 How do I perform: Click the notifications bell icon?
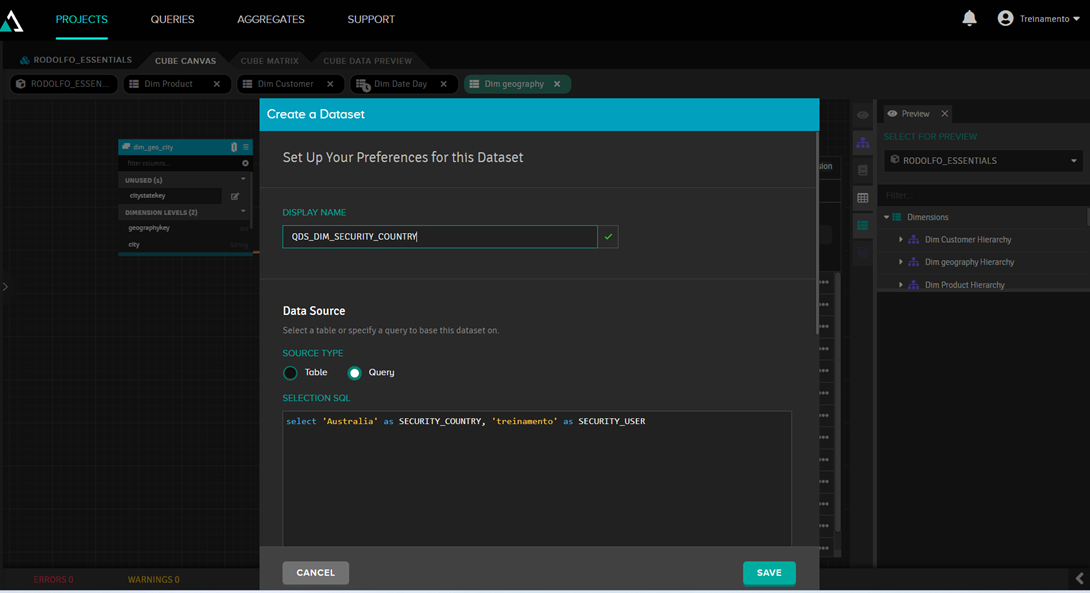tap(969, 19)
